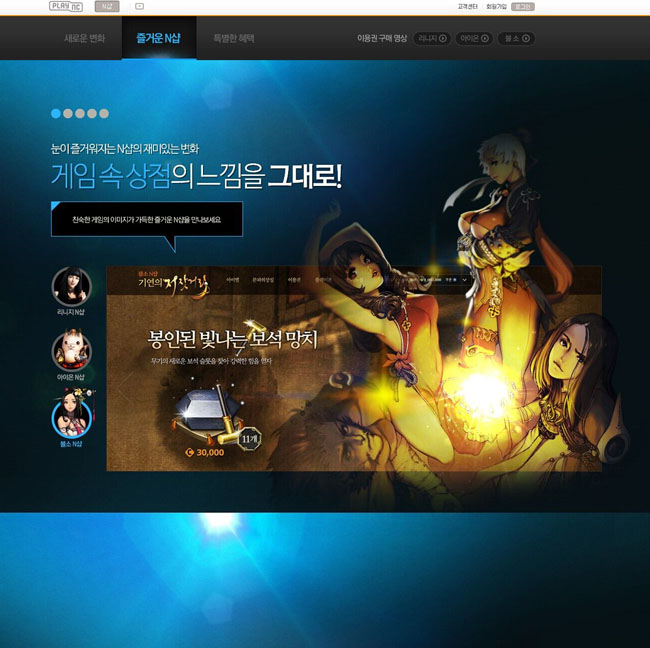650x648 pixels.
Task: Click the PLAY NC logo
Action: coord(66,6)
